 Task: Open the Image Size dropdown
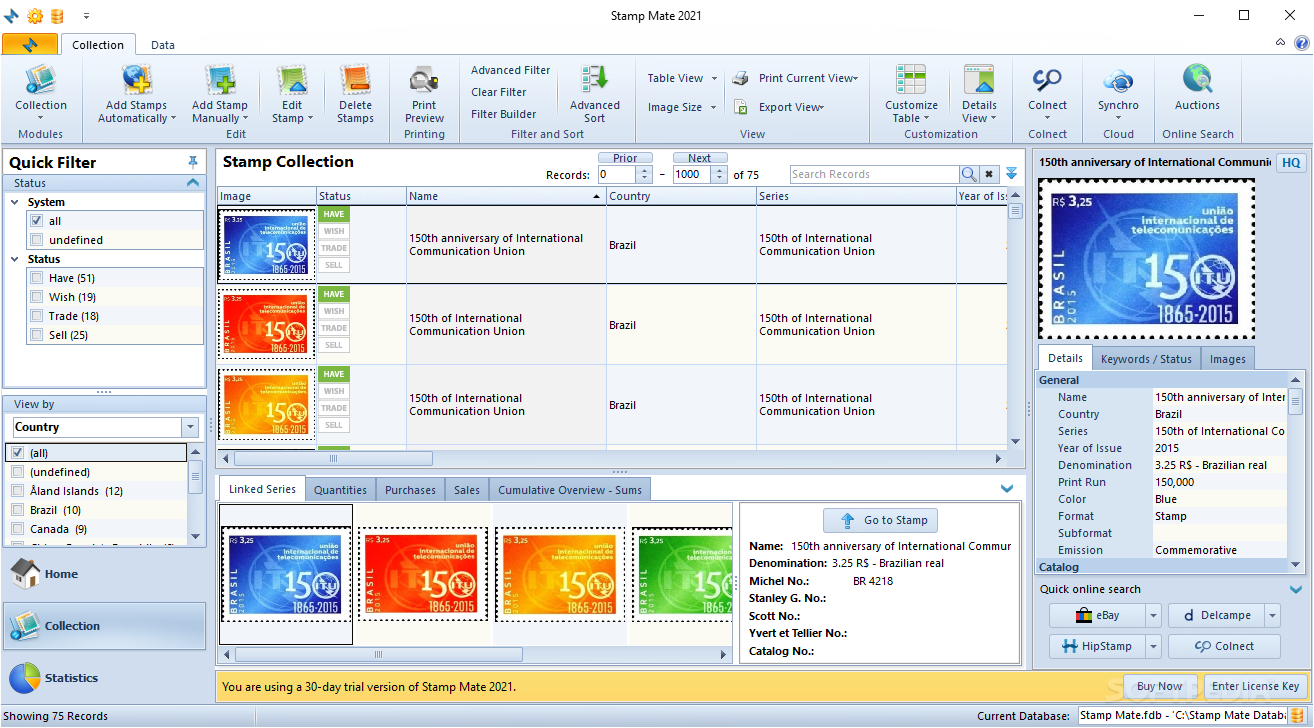(683, 107)
